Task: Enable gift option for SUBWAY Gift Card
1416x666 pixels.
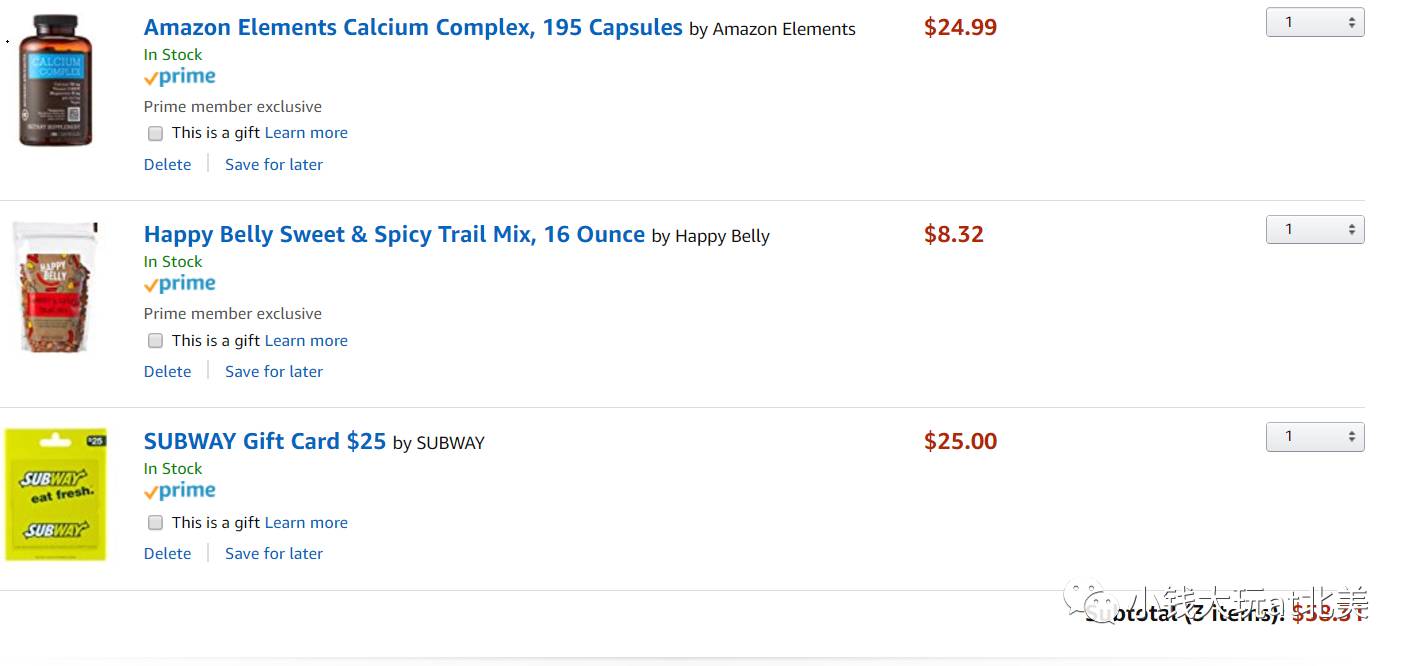Action: tap(156, 523)
